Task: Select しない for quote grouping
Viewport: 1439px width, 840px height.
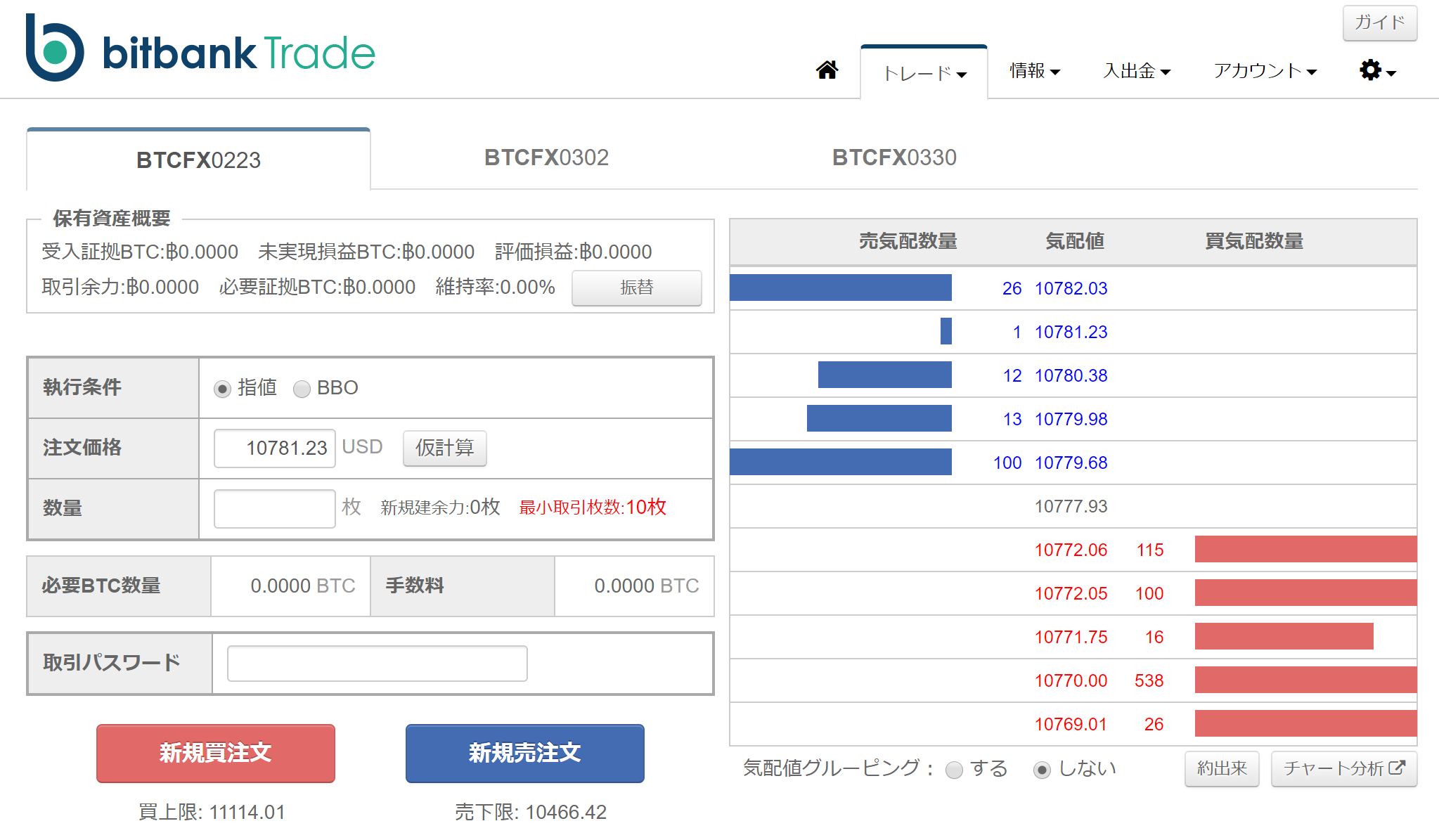Action: (x=1042, y=770)
